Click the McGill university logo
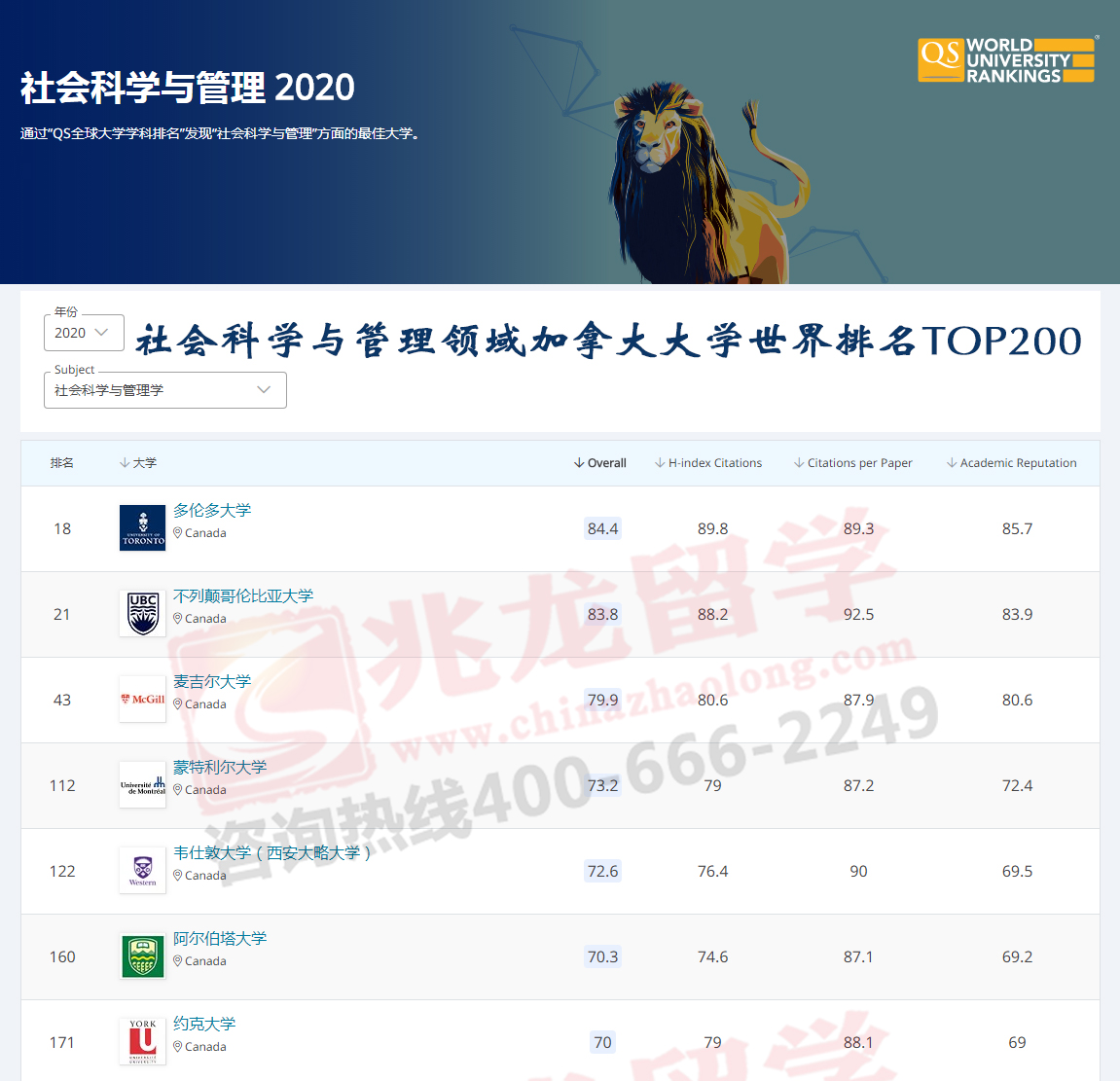The width and height of the screenshot is (1120, 1081). click(x=142, y=700)
